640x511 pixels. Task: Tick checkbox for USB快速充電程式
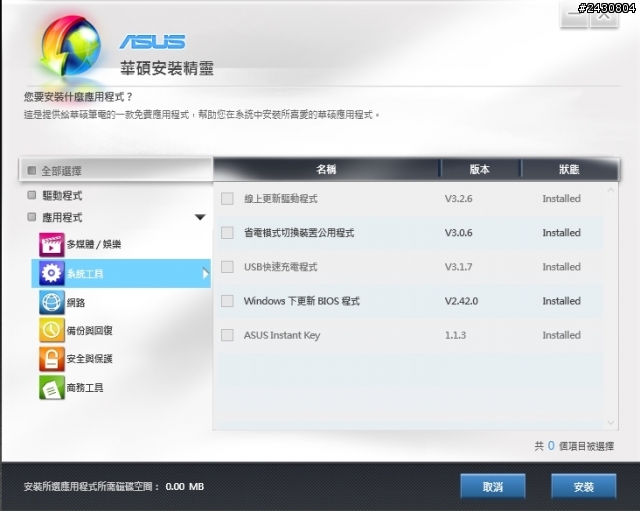(x=227, y=267)
